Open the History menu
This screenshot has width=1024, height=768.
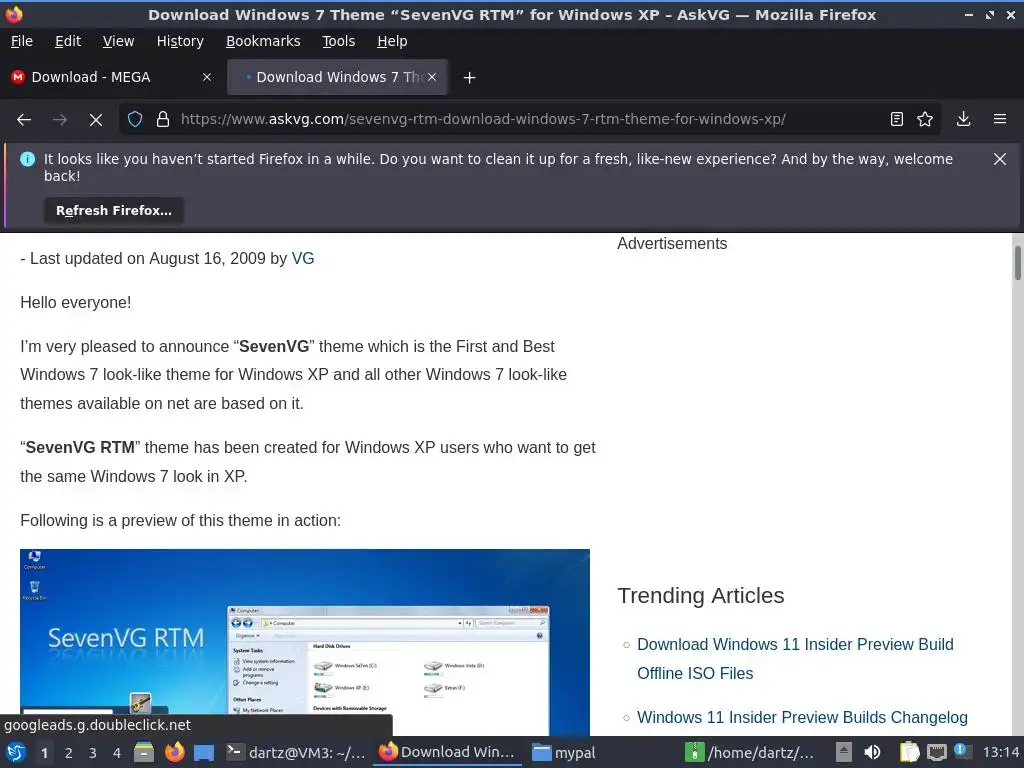180,41
